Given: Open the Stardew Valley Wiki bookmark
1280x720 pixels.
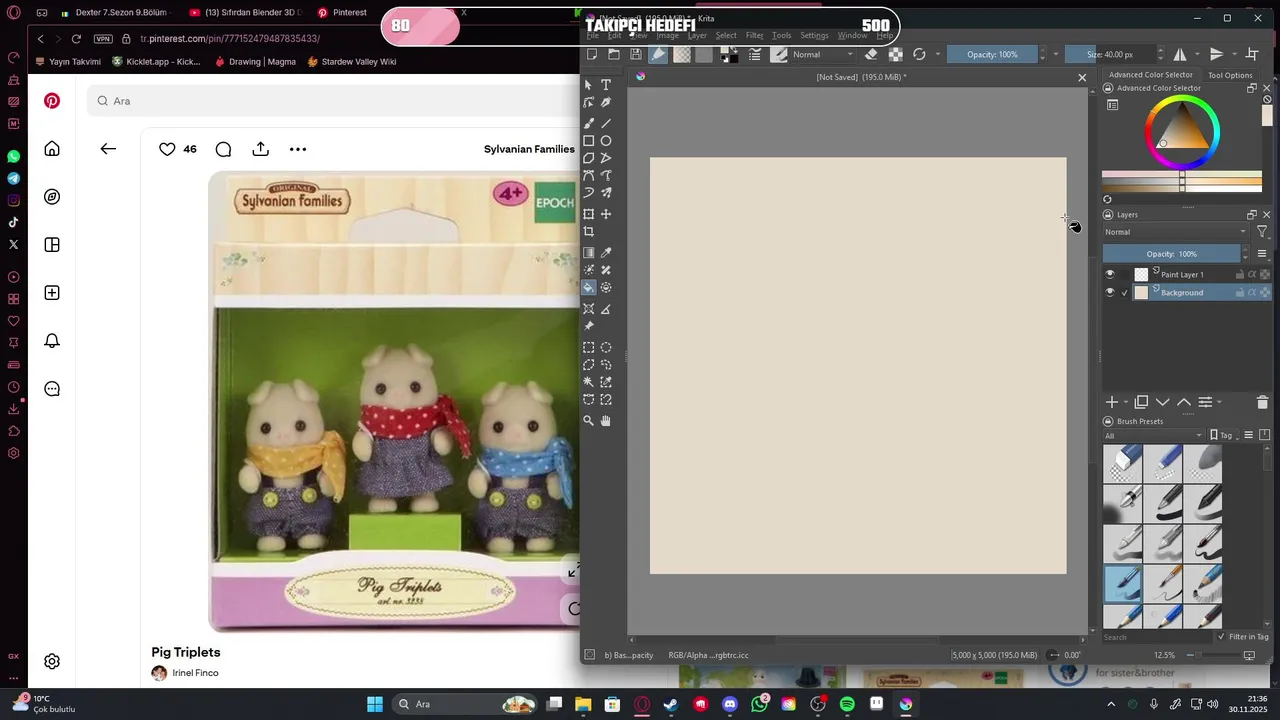Looking at the screenshot, I should coord(352,61).
